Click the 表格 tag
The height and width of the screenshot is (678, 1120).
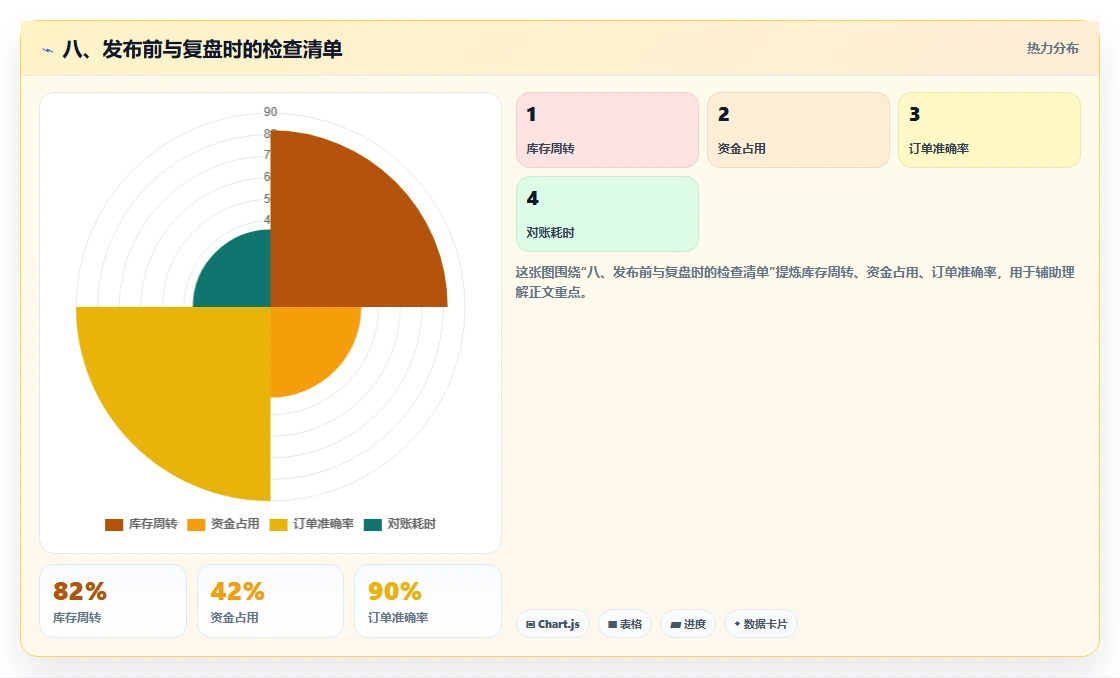(625, 624)
